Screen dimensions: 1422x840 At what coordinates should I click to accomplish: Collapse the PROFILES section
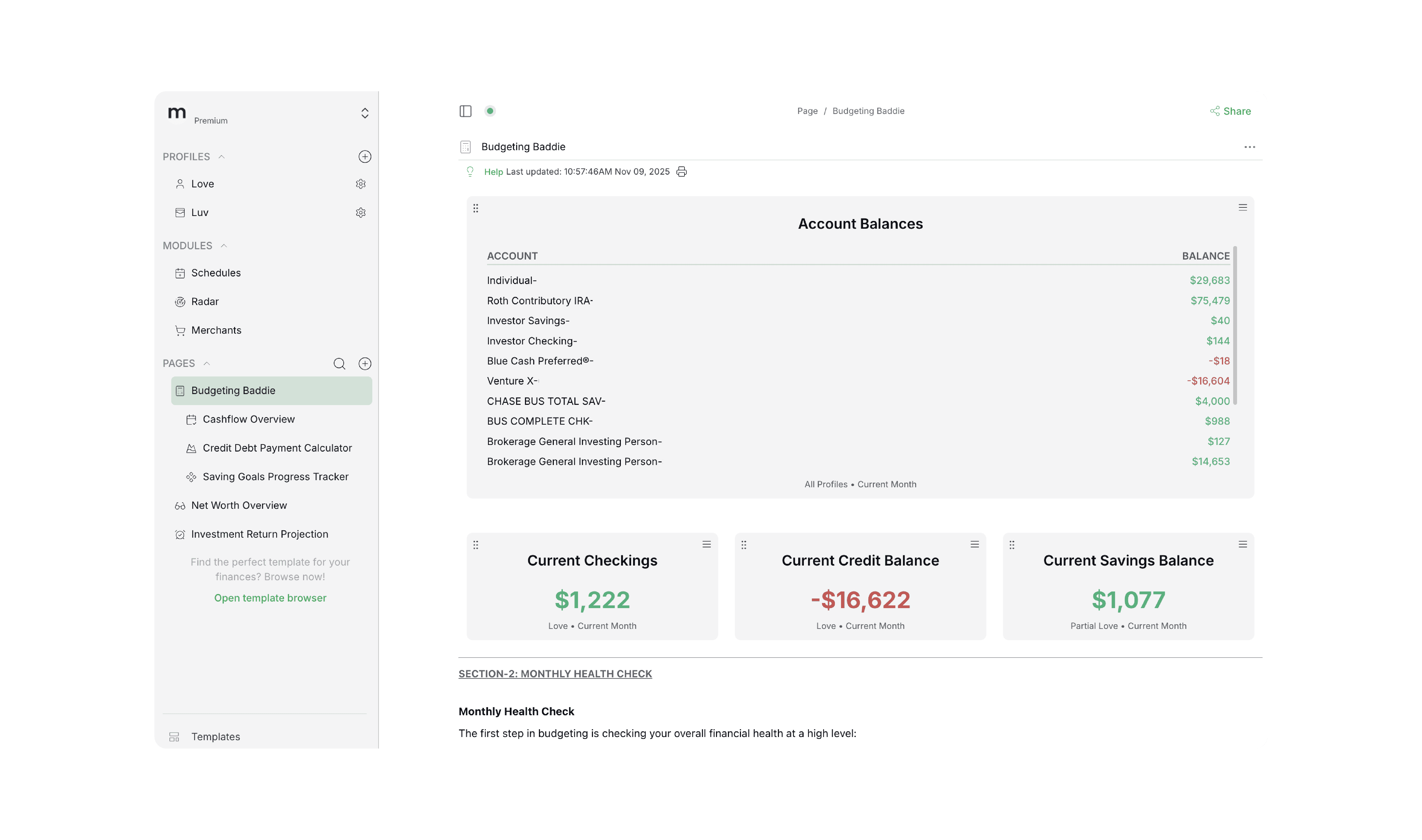click(x=222, y=157)
